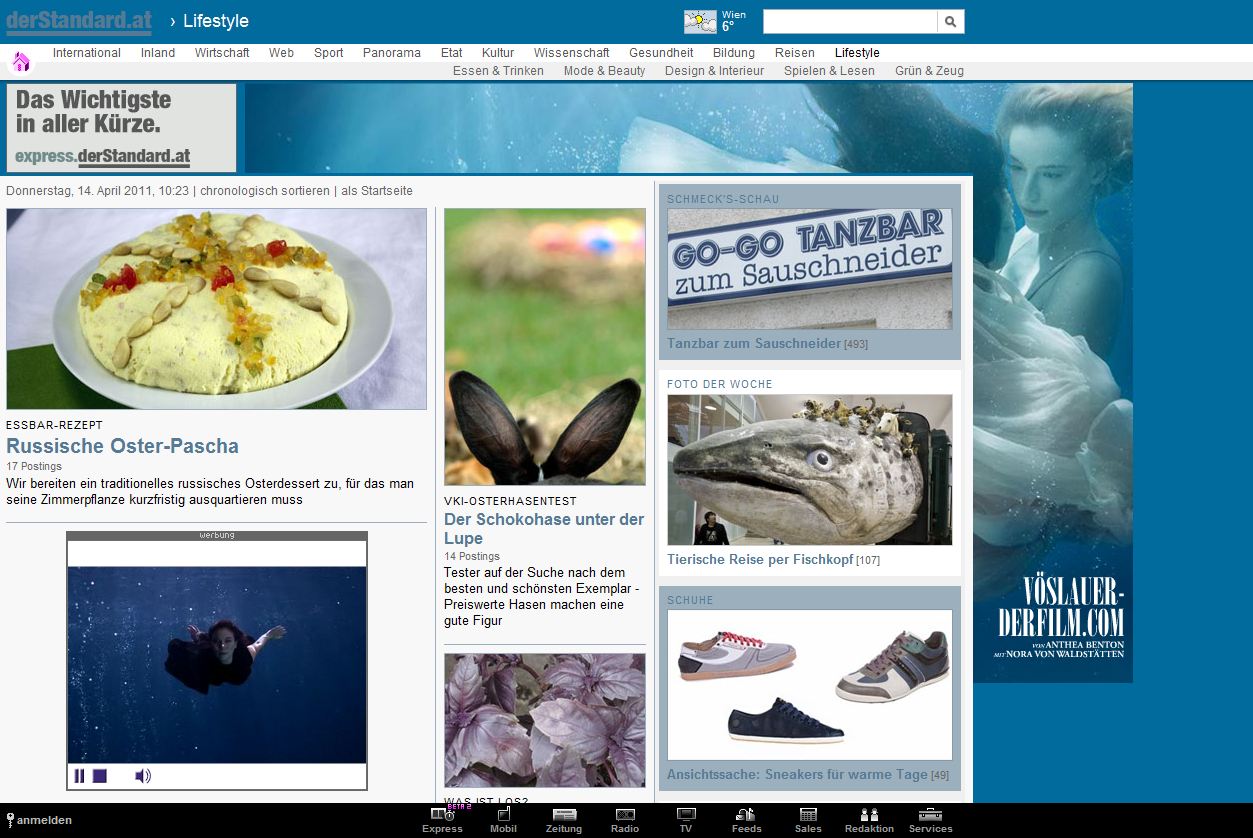The width and height of the screenshot is (1253, 838).
Task: Click the SCHMECK'S-SCHAU heading
Action: (723, 199)
